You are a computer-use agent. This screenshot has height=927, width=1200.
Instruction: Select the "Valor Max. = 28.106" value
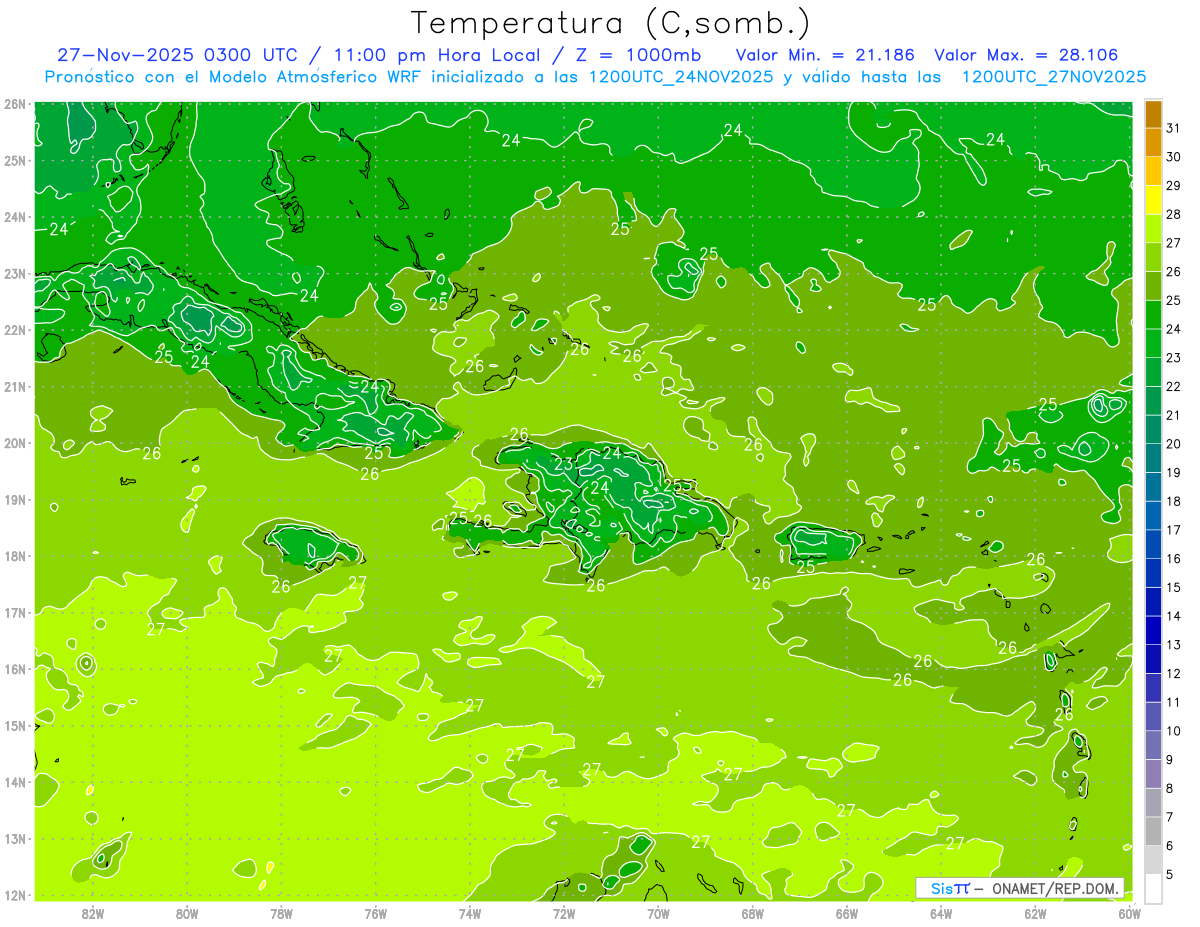pyautogui.click(x=1026, y=55)
